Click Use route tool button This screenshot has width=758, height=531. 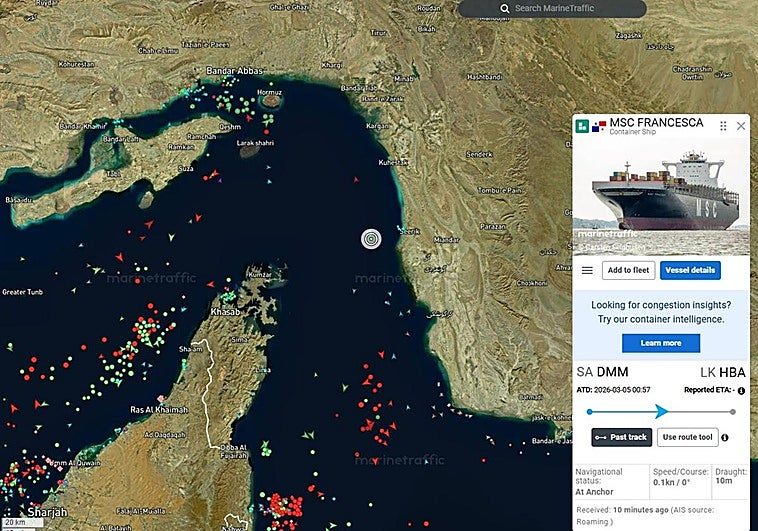pos(687,437)
